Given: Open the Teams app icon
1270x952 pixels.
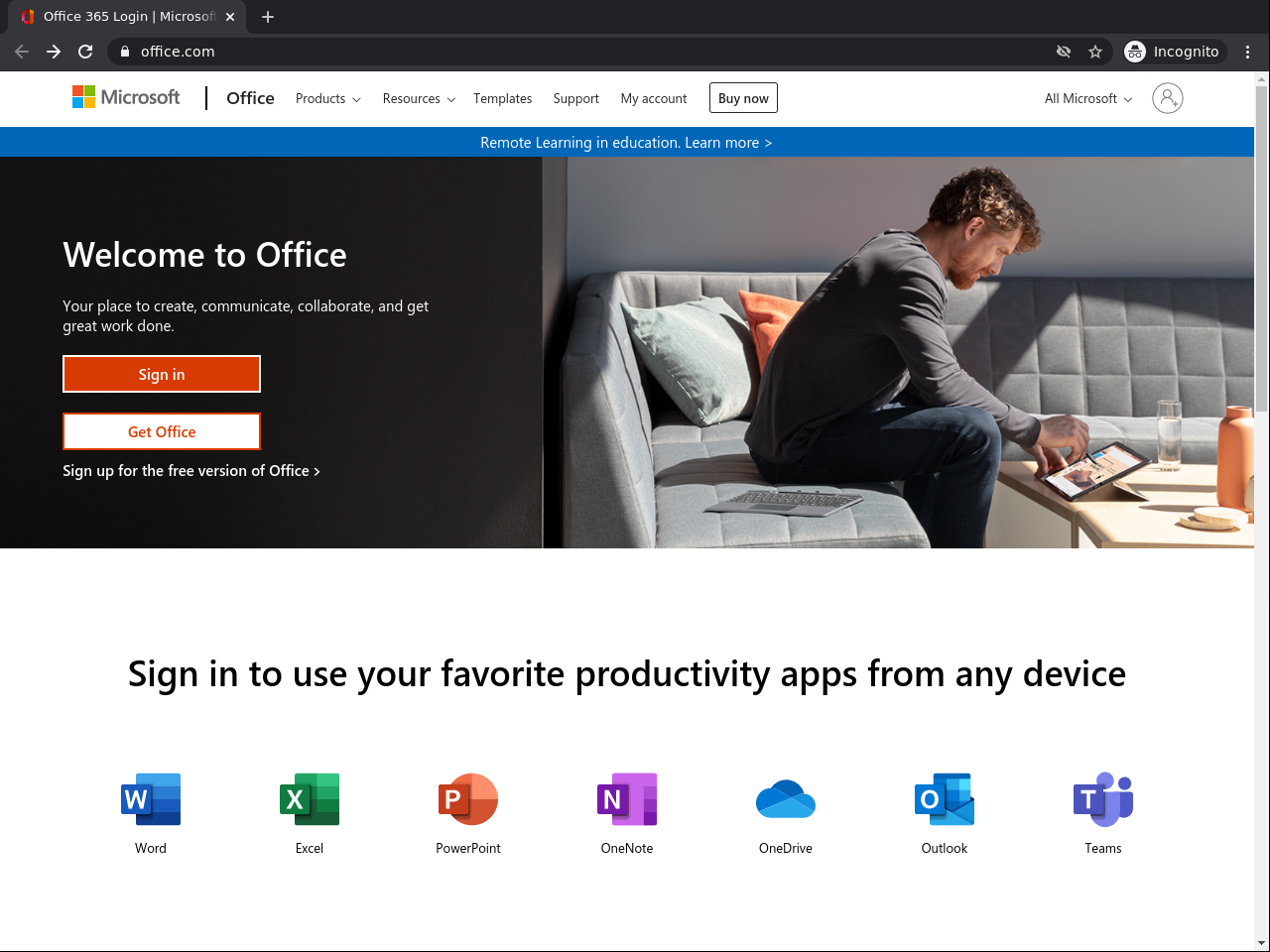Looking at the screenshot, I should tap(1103, 799).
